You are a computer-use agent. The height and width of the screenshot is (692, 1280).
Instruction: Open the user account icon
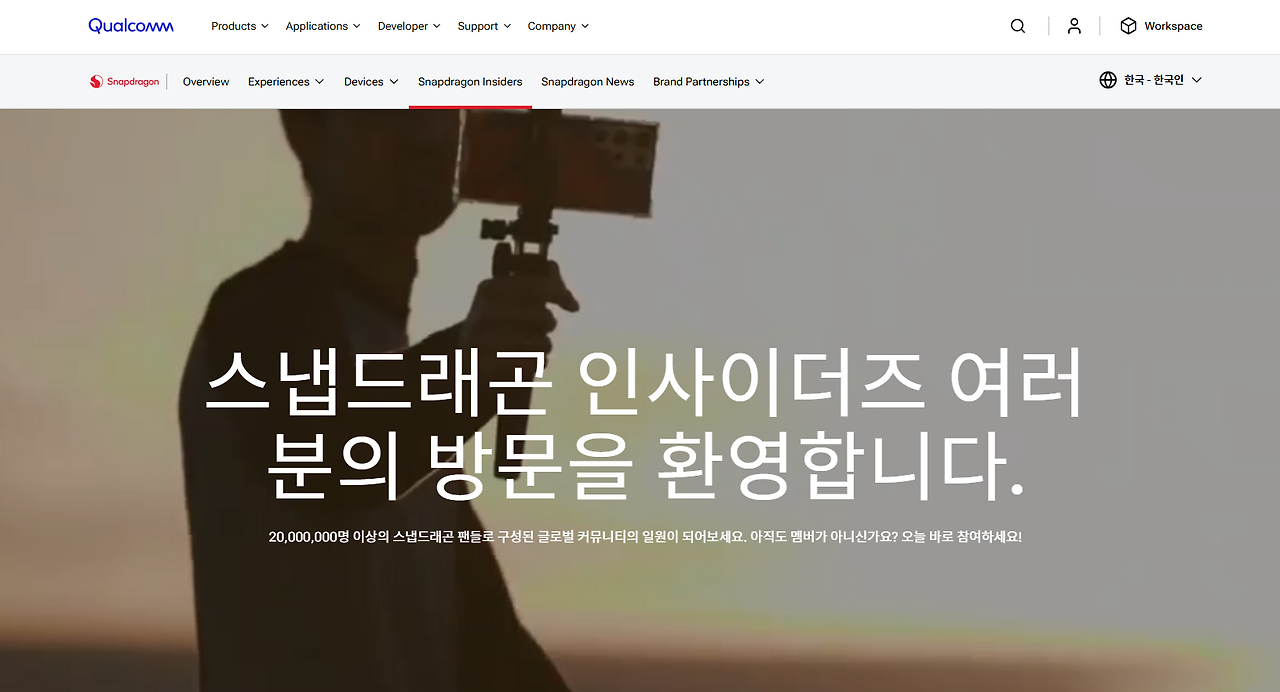(x=1074, y=26)
